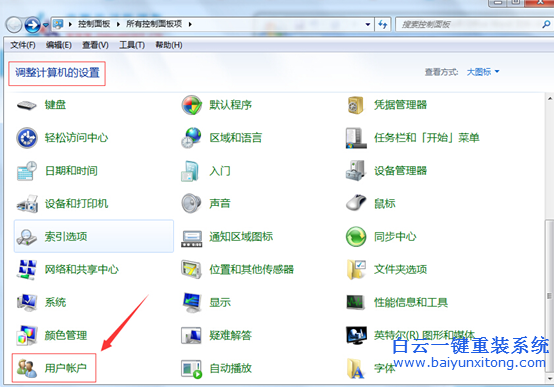554x388 pixels.
Task: Open 通知区域图标 icon
Action: tap(191, 239)
